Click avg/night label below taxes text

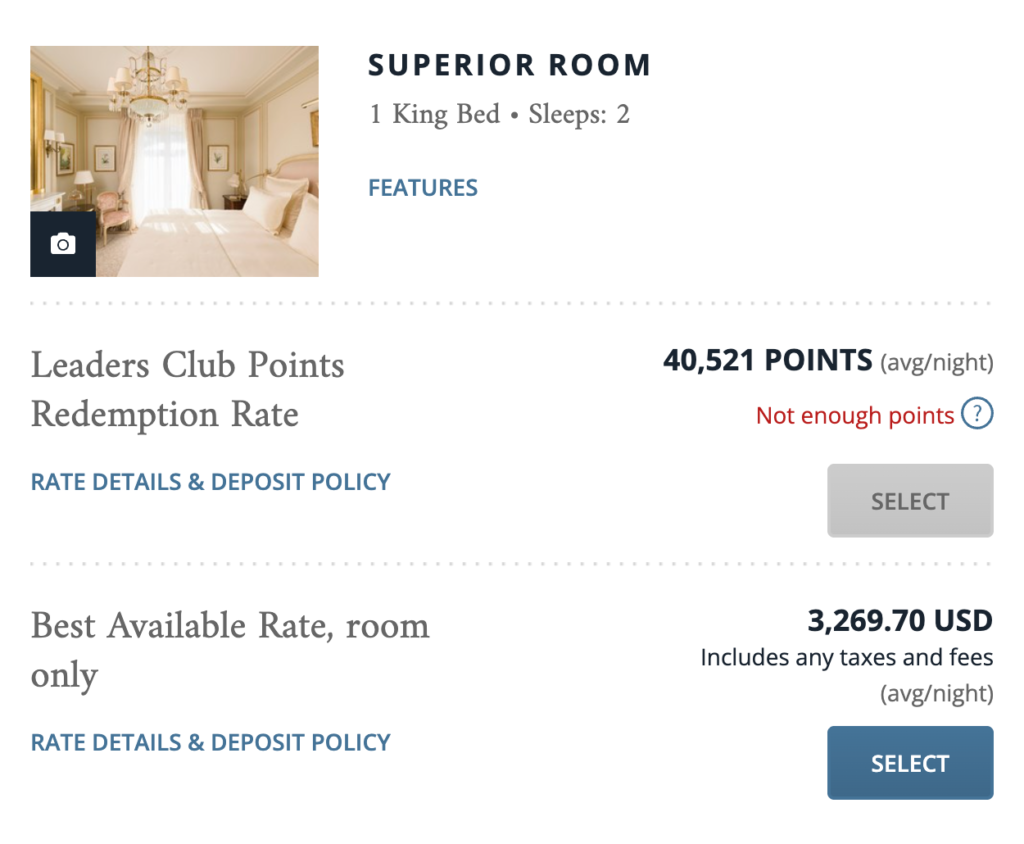(936, 693)
